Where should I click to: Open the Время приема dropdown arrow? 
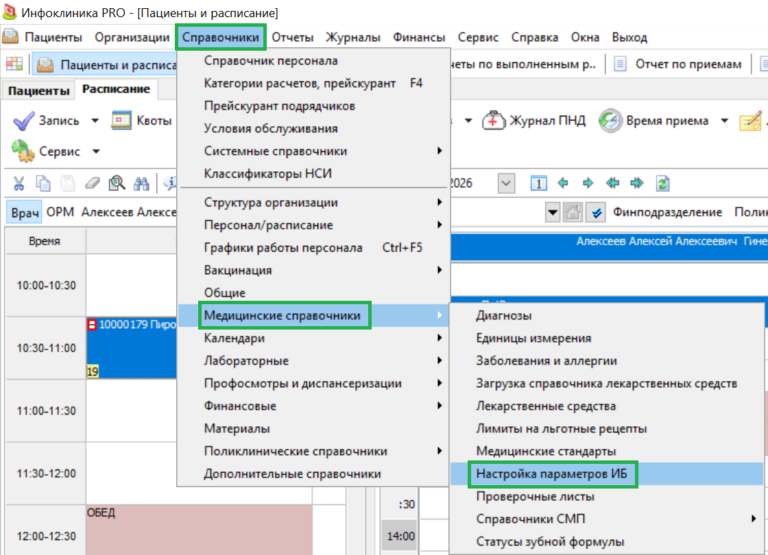click(724, 121)
